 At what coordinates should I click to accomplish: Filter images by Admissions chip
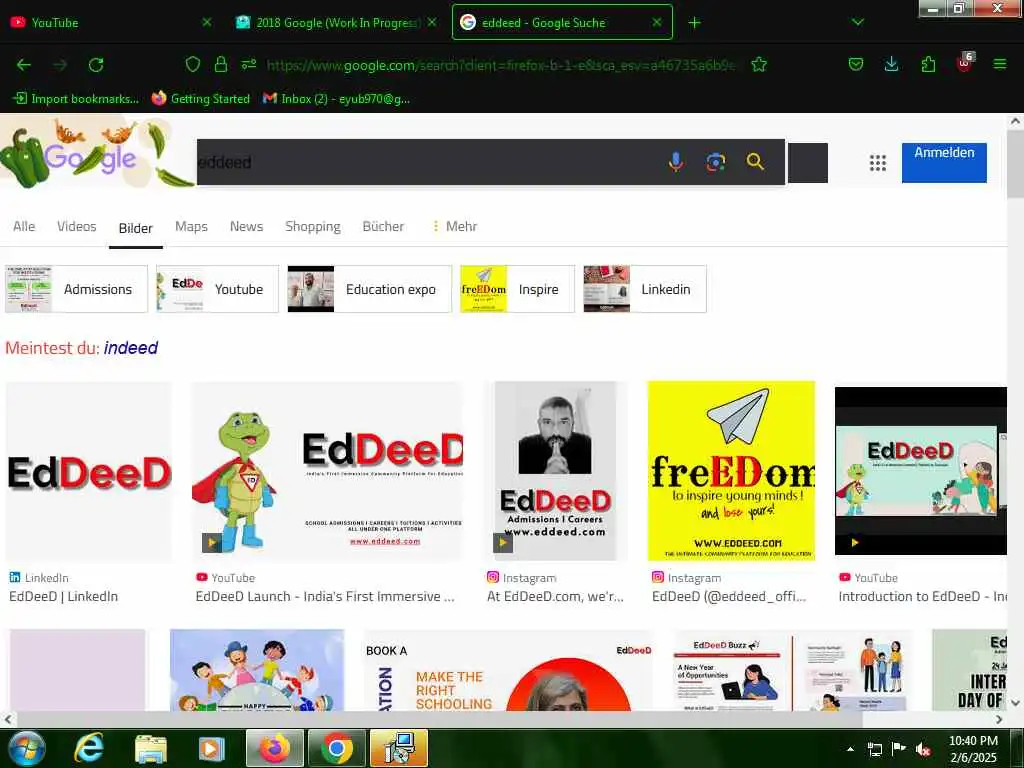pos(76,289)
